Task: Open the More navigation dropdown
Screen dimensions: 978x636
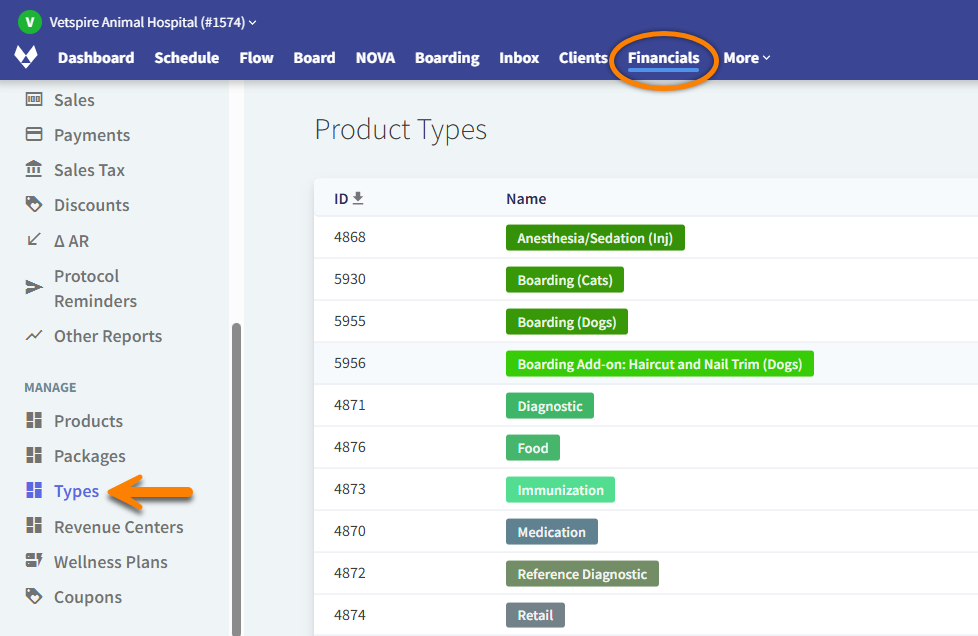Action: [746, 58]
